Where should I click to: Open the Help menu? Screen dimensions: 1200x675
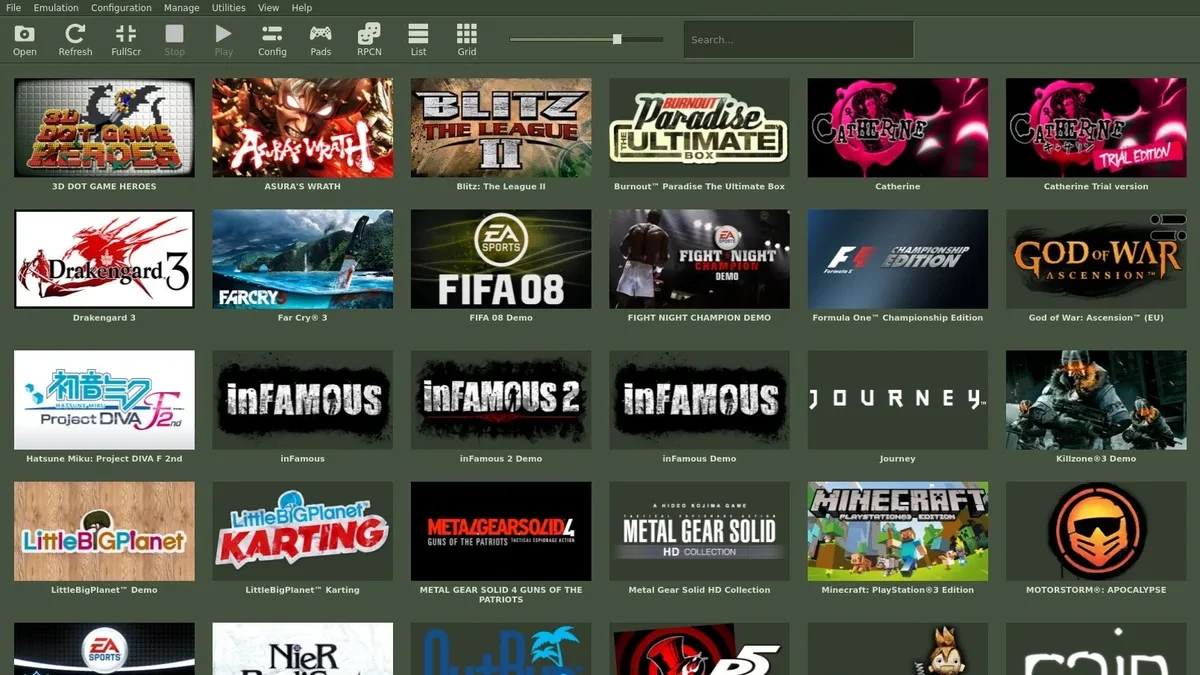pyautogui.click(x=302, y=7)
